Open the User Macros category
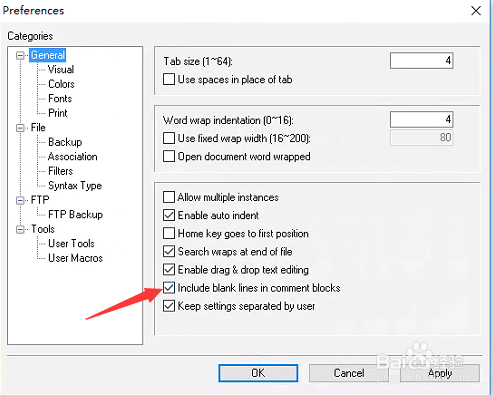 (76, 258)
